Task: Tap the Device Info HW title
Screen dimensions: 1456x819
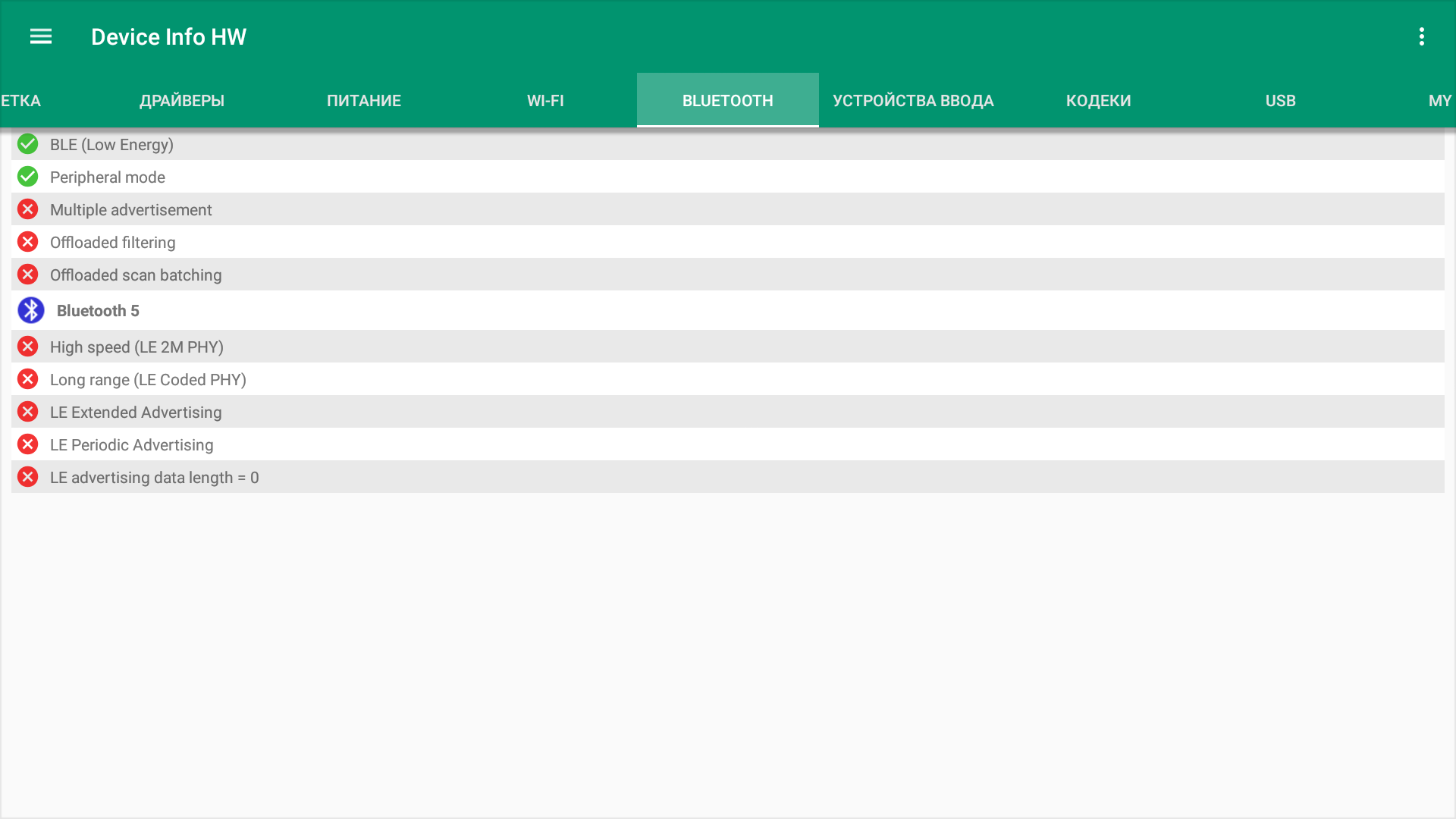Action: [x=168, y=36]
